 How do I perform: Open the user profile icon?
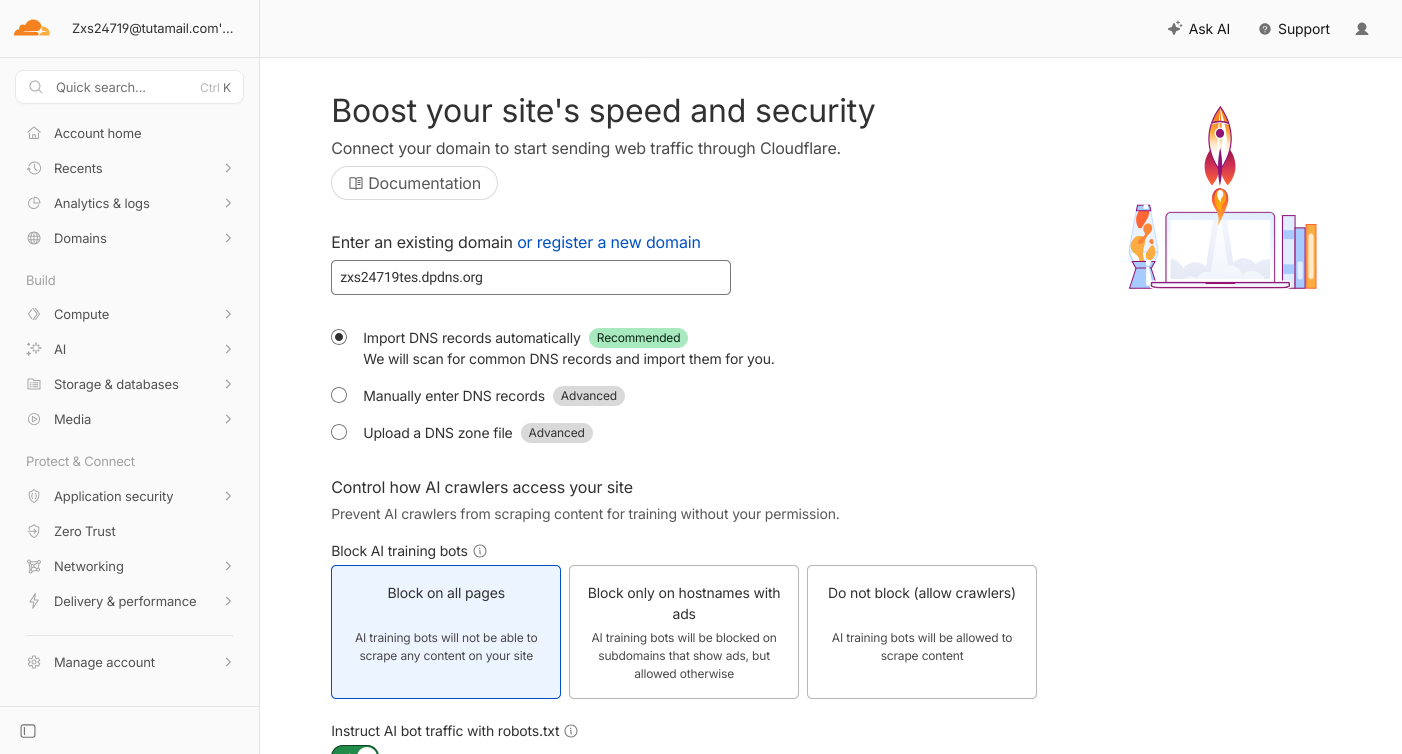1362,29
